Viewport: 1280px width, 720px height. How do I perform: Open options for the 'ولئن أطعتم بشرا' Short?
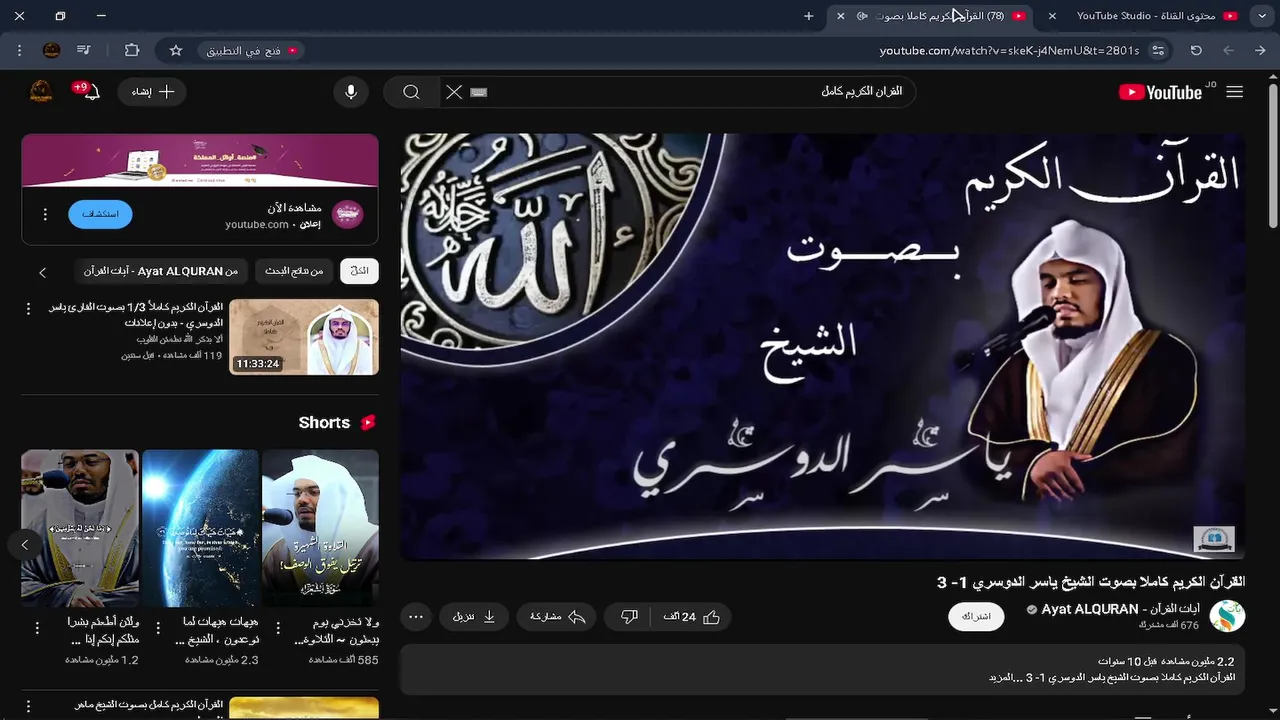coord(37,629)
